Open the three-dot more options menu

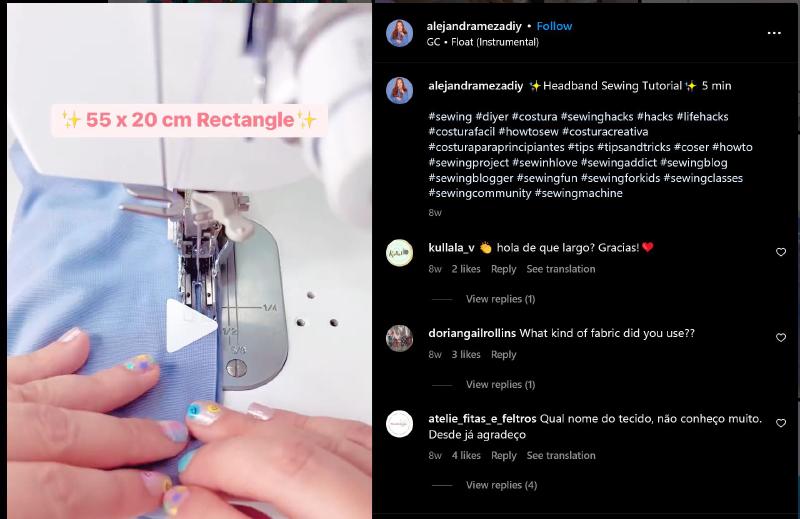[x=774, y=33]
